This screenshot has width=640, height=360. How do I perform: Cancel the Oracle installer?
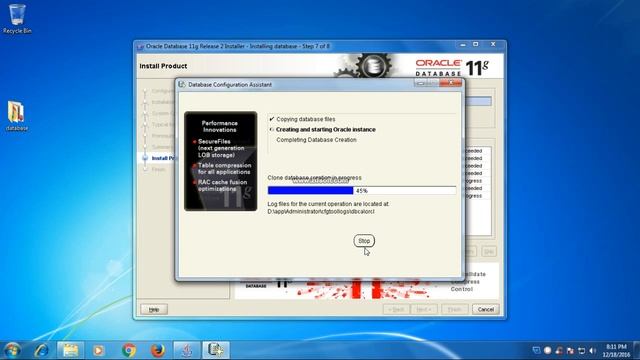coord(485,309)
